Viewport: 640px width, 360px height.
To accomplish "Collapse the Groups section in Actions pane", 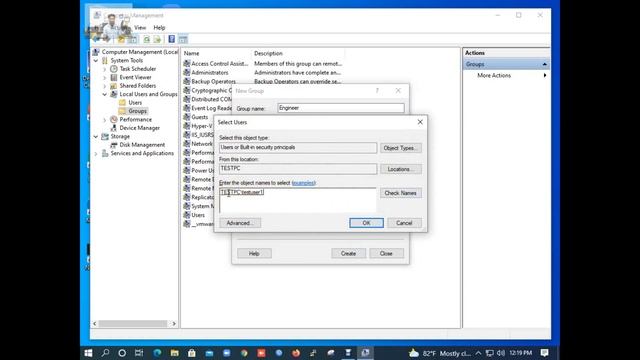I will pyautogui.click(x=544, y=64).
